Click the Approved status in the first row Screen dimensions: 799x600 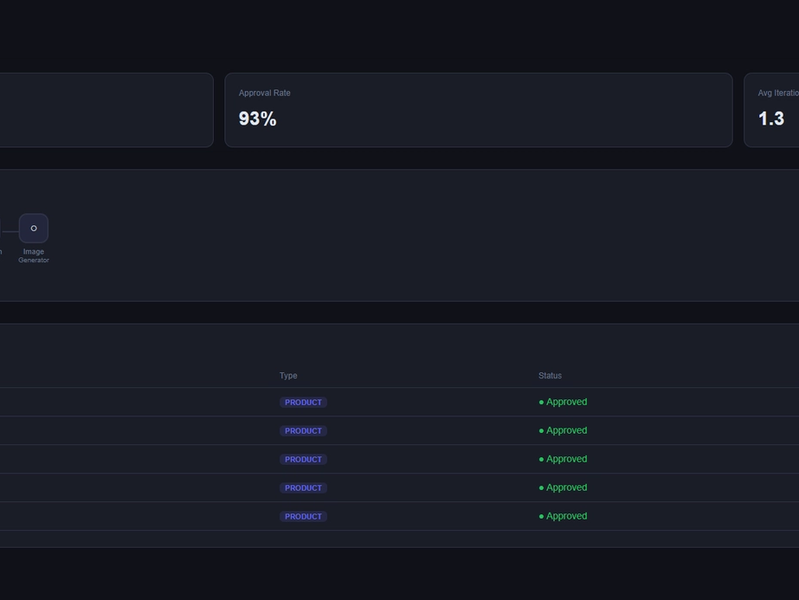[563, 402]
